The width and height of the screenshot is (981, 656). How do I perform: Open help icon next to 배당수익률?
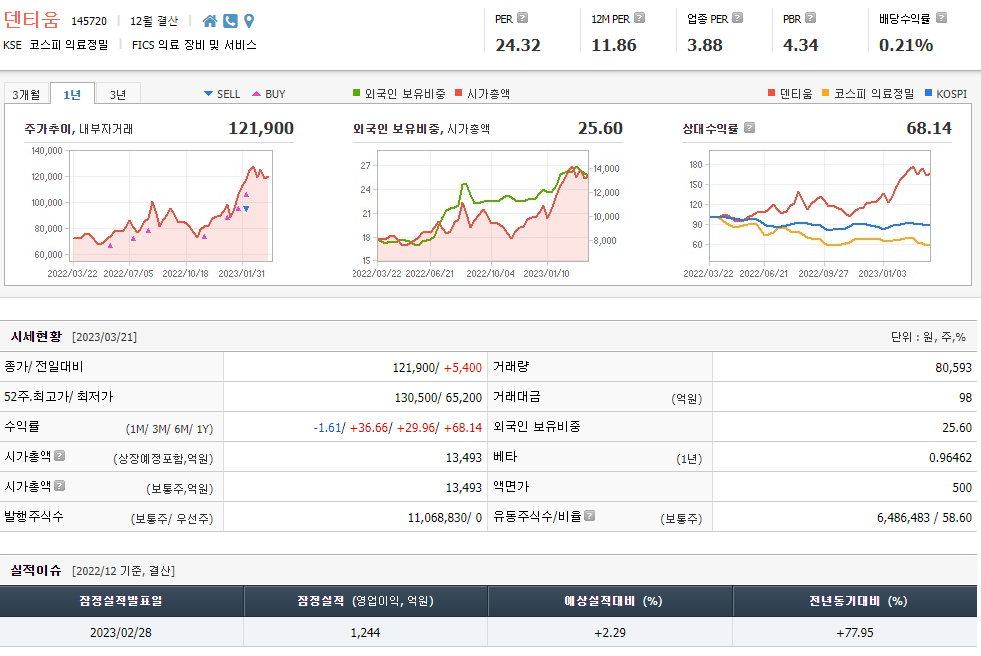941,18
